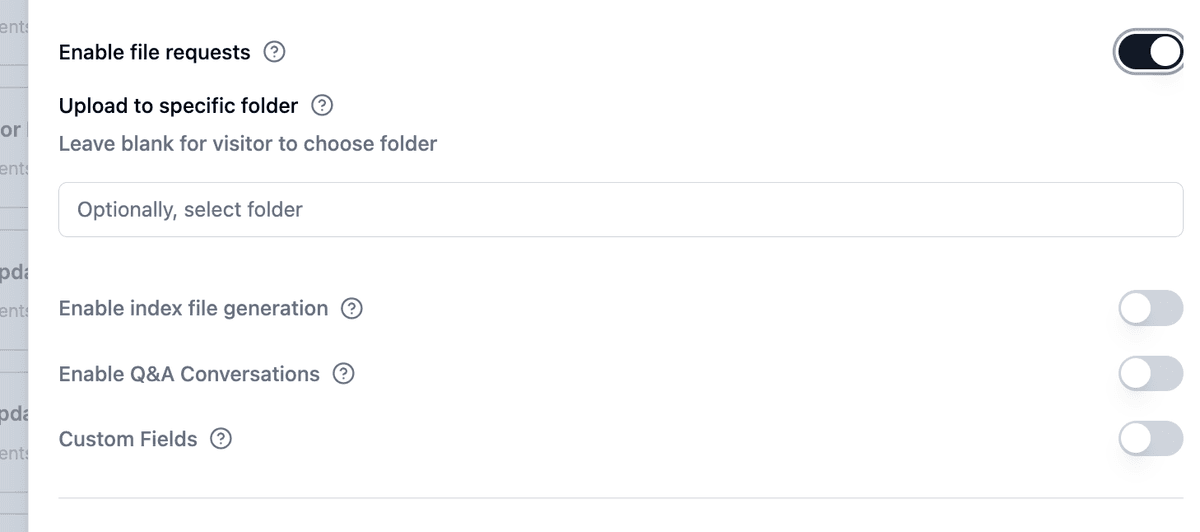Image resolution: width=1200 pixels, height=532 pixels.
Task: Click the "Enable Q&A Conversations" label
Action: 189,374
